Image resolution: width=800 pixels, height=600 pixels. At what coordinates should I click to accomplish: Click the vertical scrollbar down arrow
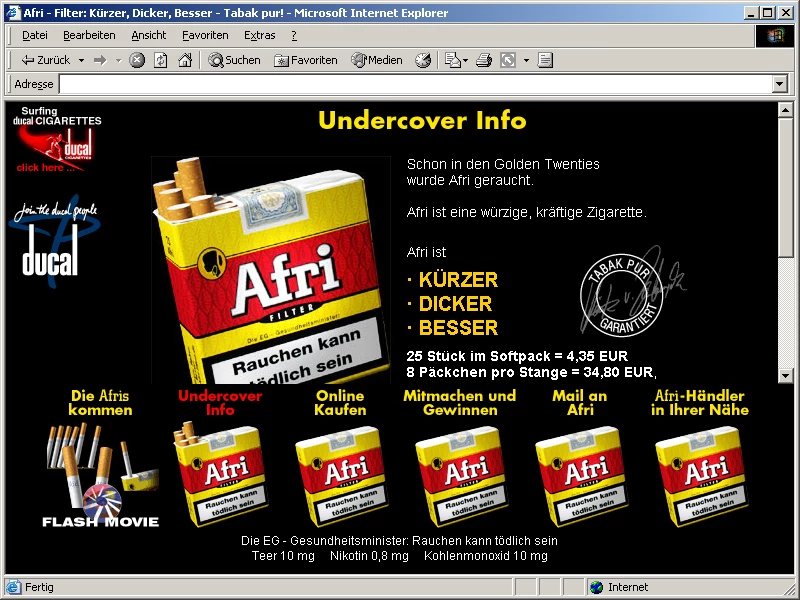tap(787, 376)
